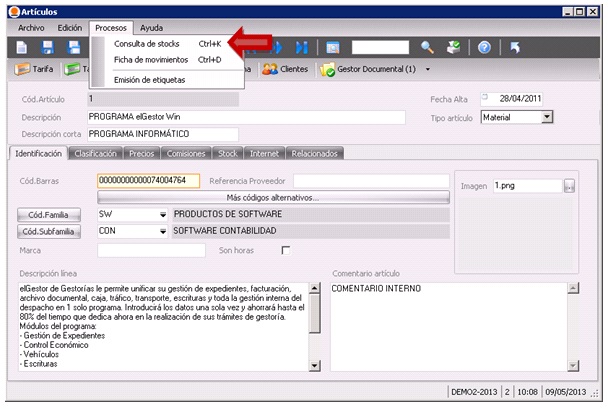Click the search magnifier icon in toolbar
This screenshot has width=610, height=409.
click(427, 47)
